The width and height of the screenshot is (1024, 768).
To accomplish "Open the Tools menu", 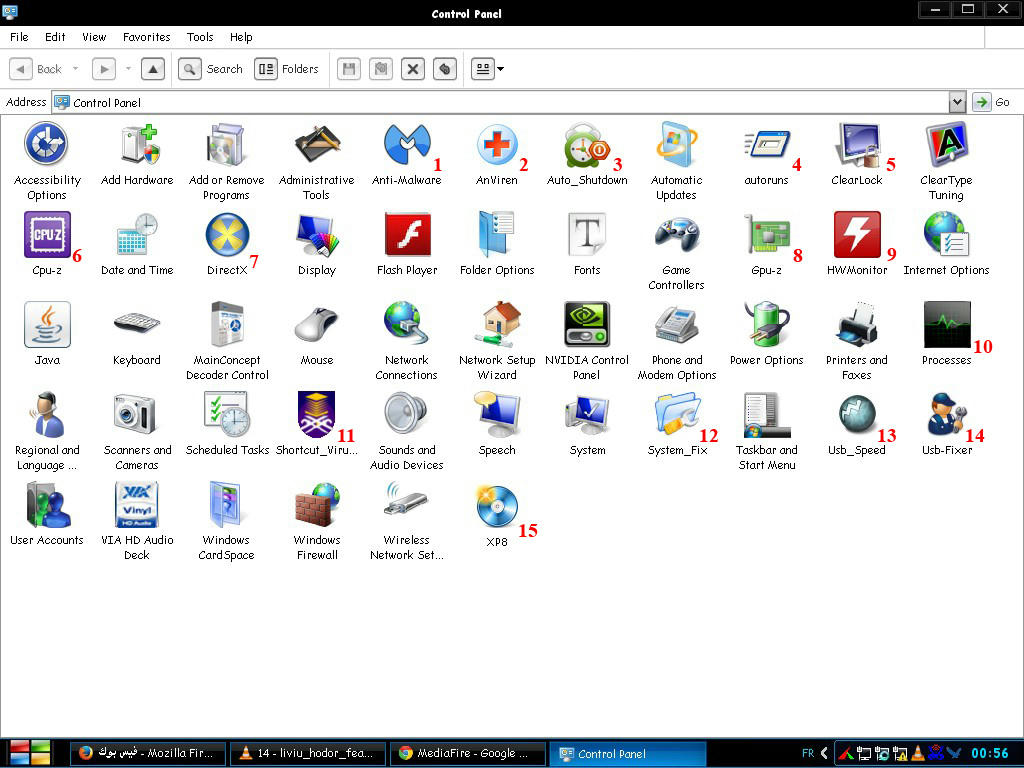I will 200,37.
